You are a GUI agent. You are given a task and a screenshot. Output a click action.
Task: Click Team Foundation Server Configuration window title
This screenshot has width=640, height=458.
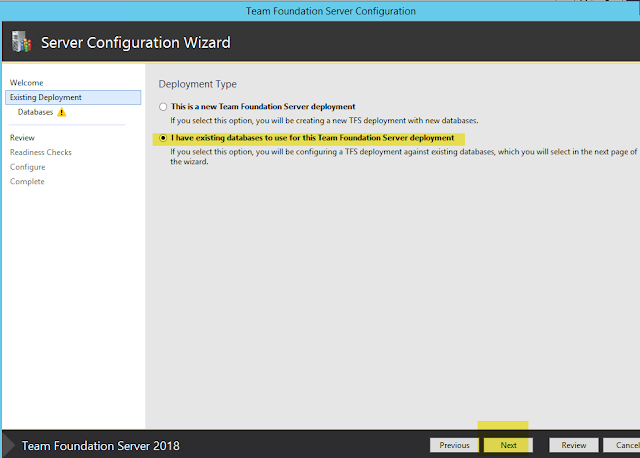coord(331,11)
